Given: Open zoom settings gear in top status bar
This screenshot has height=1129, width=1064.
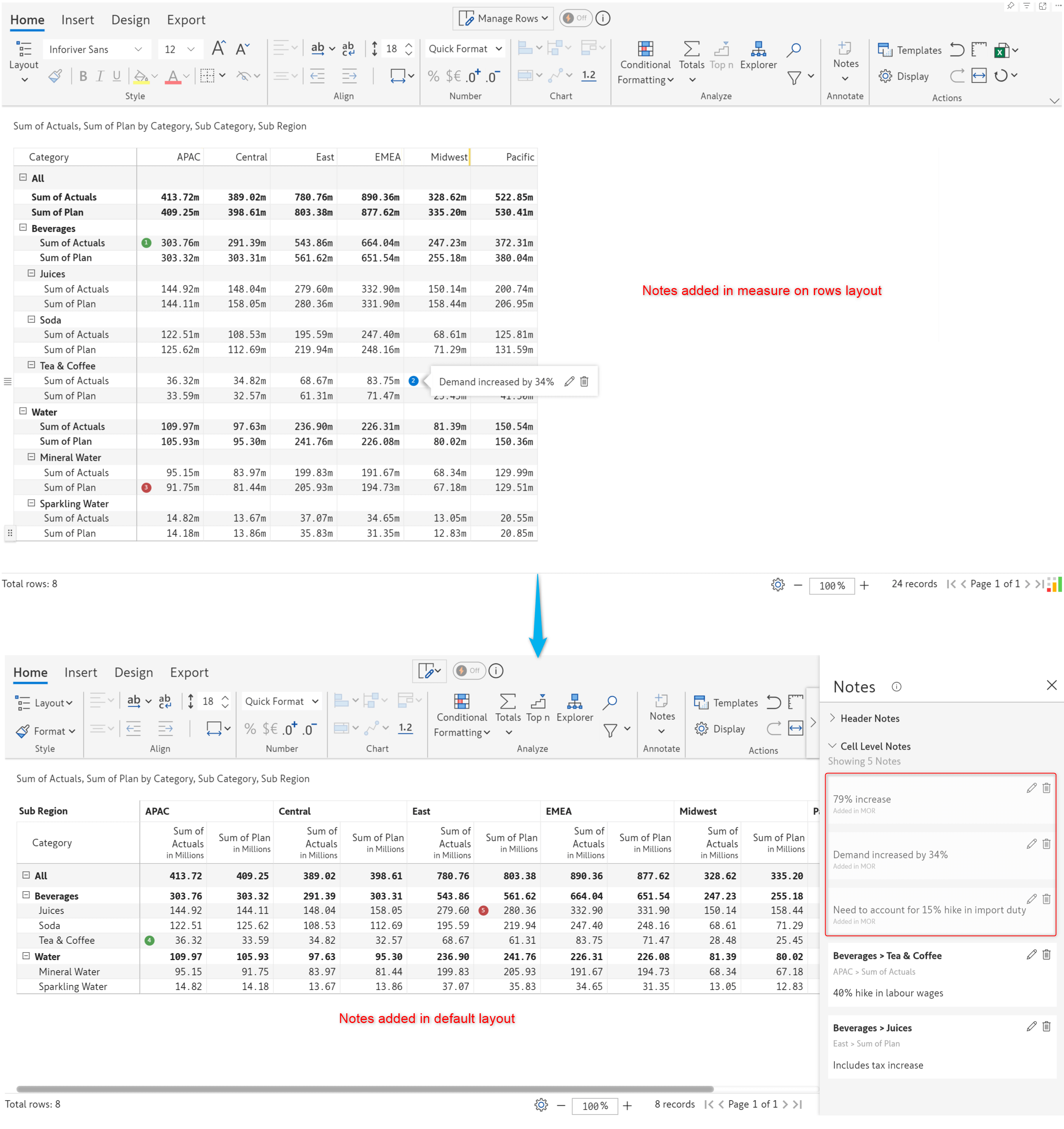Looking at the screenshot, I should 778,584.
